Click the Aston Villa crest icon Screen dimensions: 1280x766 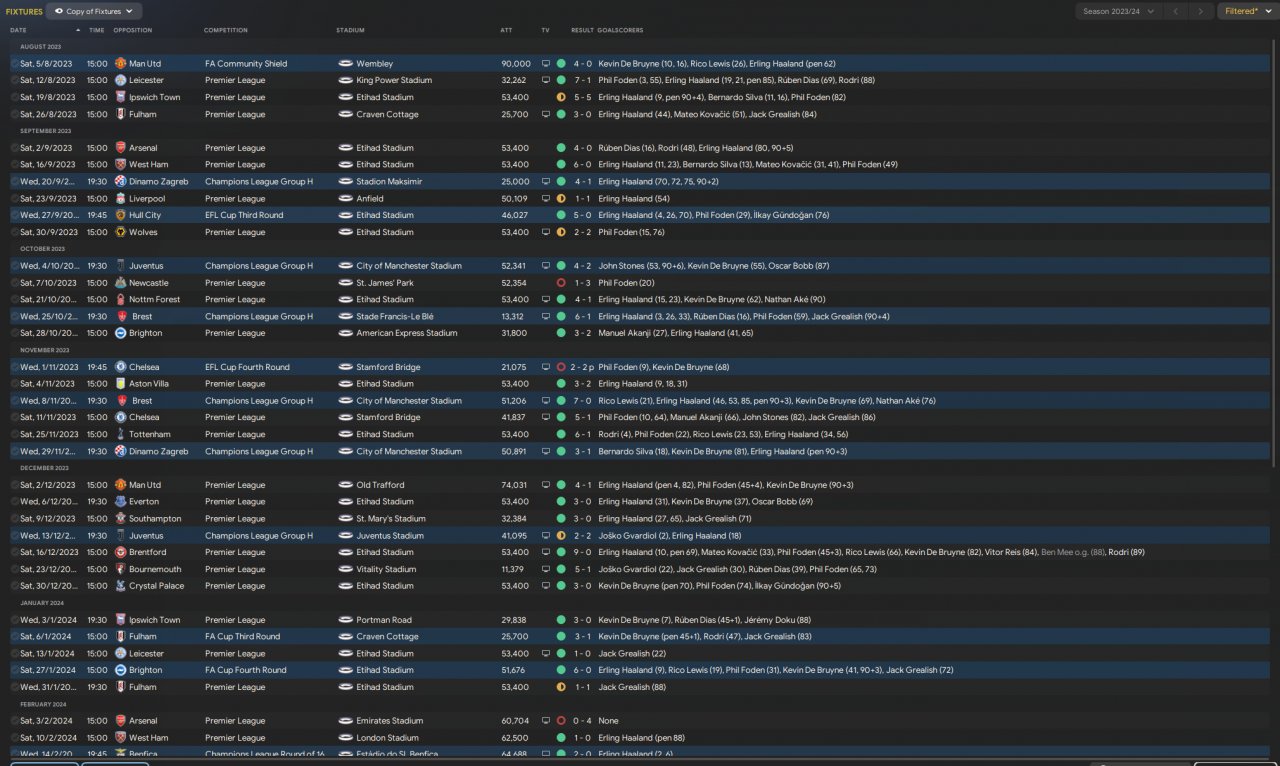[x=120, y=384]
